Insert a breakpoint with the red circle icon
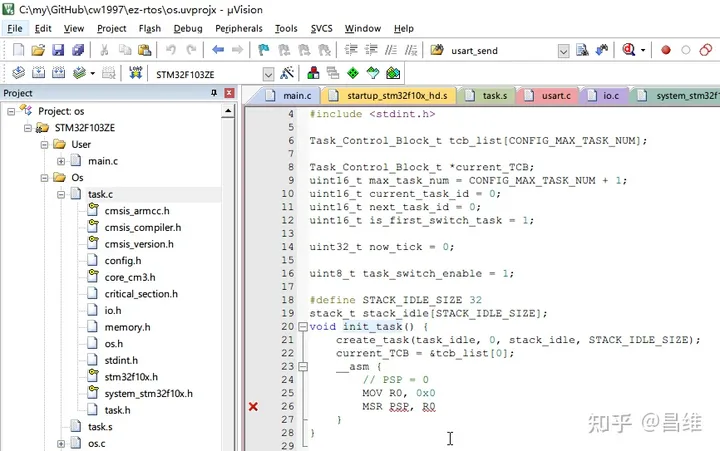Image resolution: width=720 pixels, height=451 pixels. coord(666,50)
